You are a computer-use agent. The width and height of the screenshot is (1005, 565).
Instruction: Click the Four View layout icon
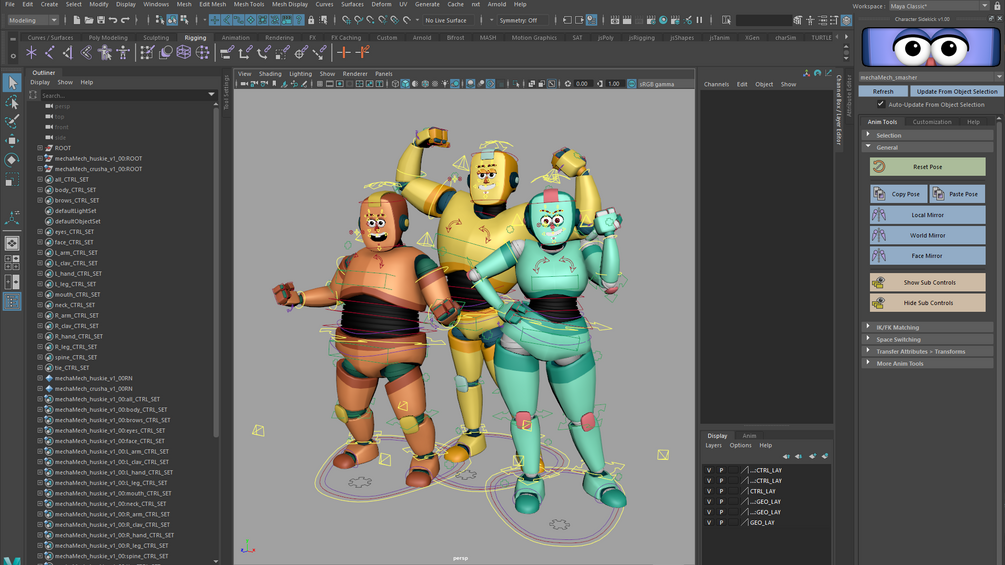(12, 262)
